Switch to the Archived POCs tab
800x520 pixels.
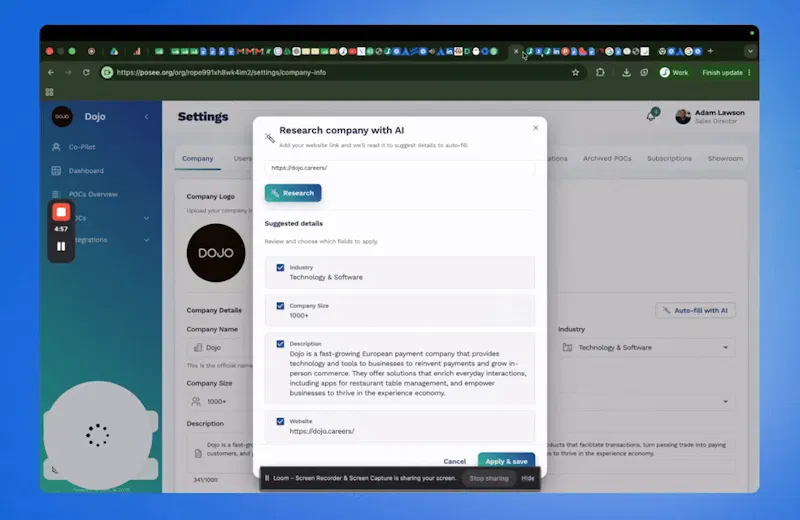pos(607,159)
